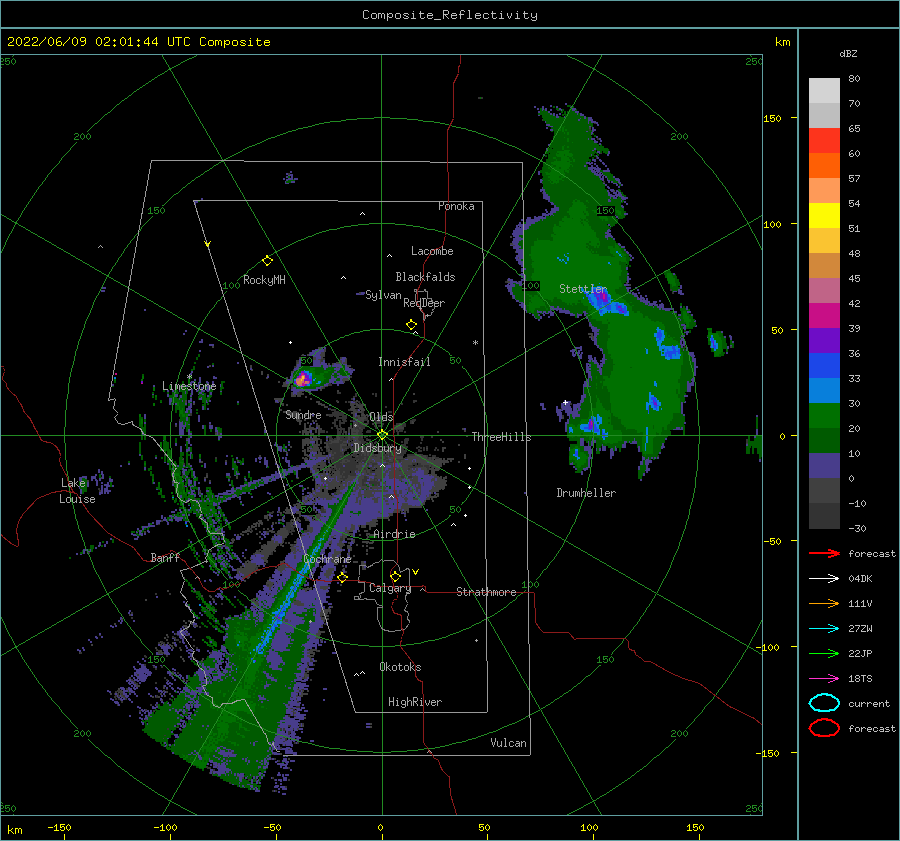
Task: Select the bright yellow 51-54 dBZ swatch
Action: point(824,215)
